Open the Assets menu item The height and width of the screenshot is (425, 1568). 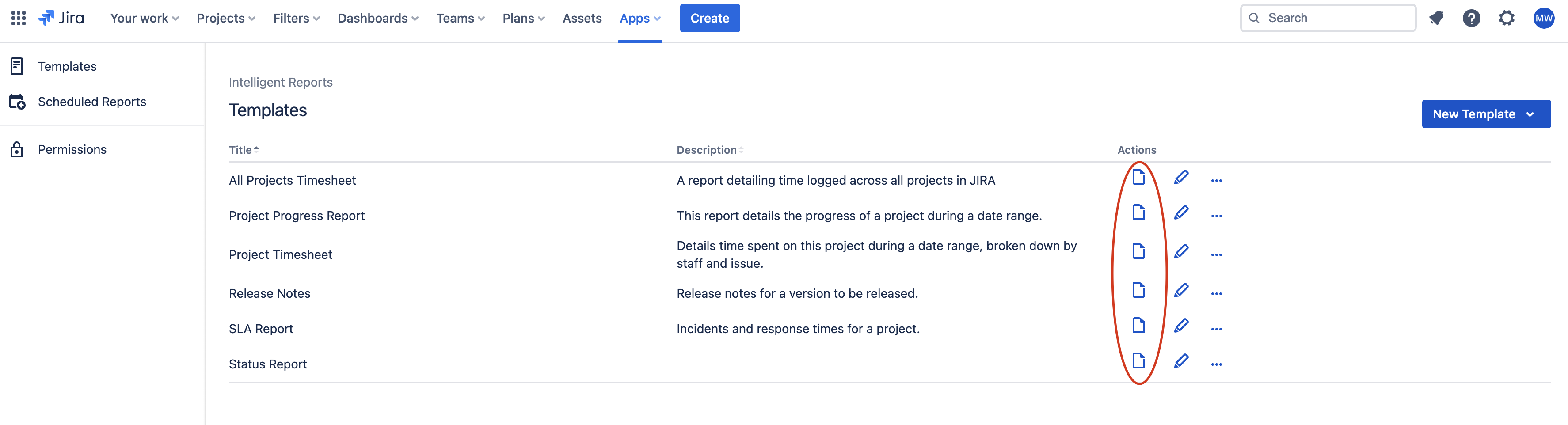click(581, 18)
